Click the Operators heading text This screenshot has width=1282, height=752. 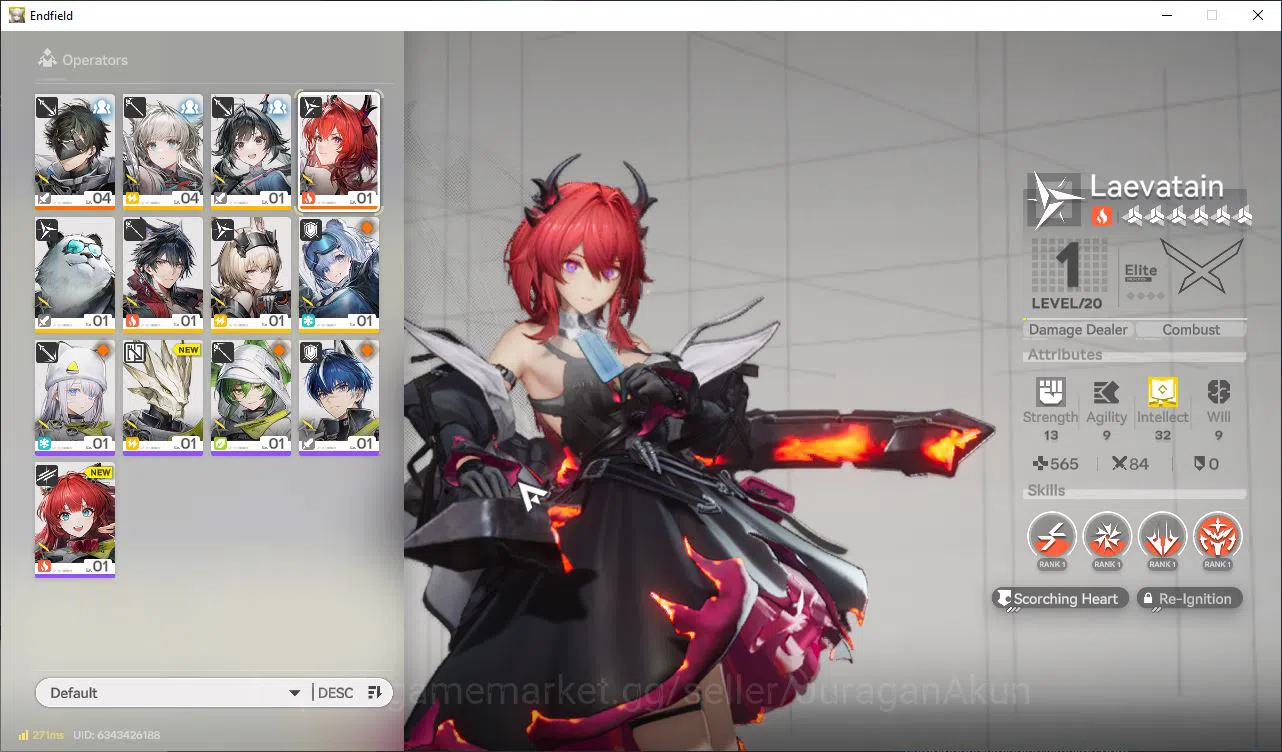point(95,60)
